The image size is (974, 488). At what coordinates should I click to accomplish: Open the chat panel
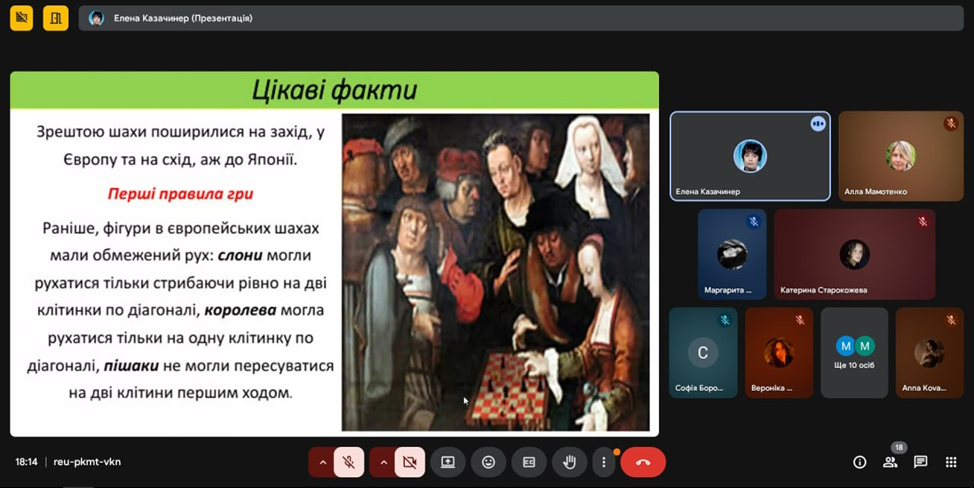[921, 462]
